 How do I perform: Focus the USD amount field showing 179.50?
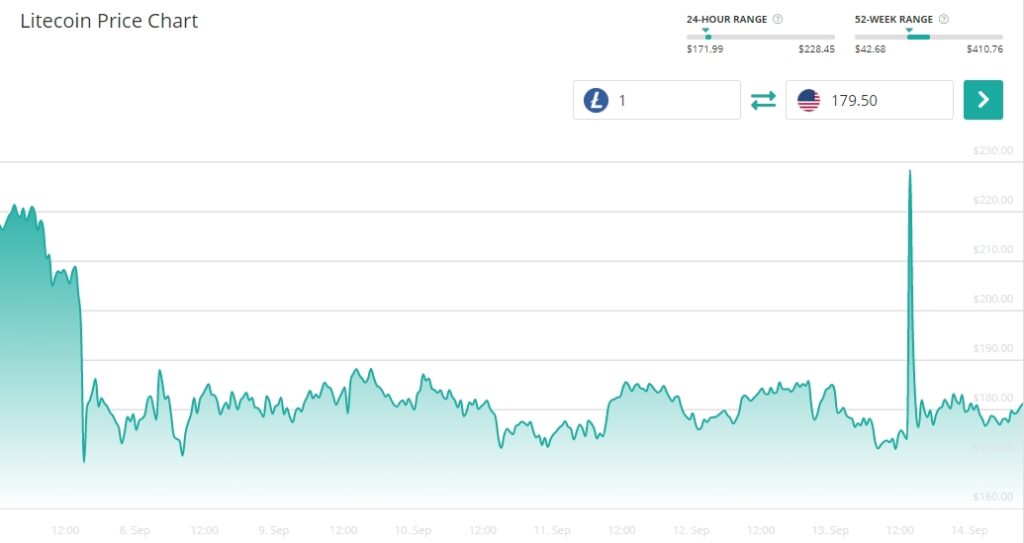tap(885, 100)
